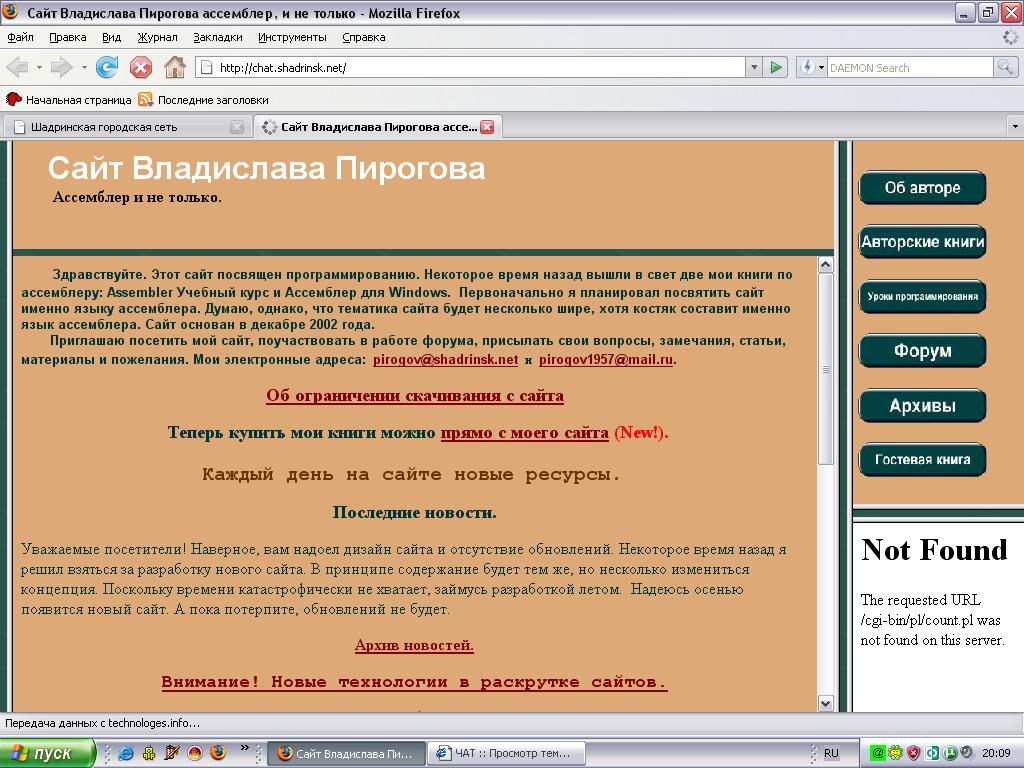Click the crossed-out quick launch icon
The height and width of the screenshot is (768, 1024).
[172, 753]
